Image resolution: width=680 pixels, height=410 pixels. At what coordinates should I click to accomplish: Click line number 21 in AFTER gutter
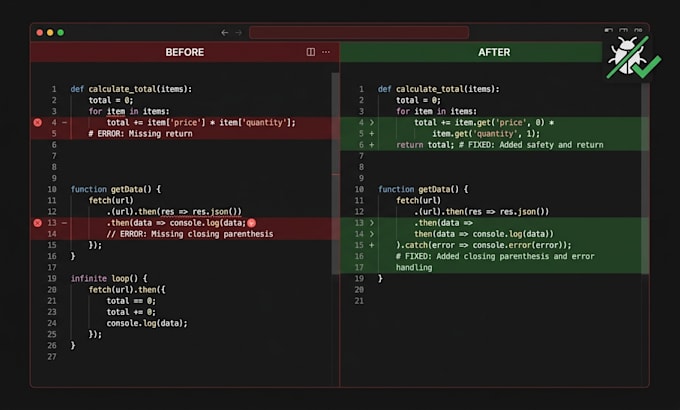pos(359,301)
